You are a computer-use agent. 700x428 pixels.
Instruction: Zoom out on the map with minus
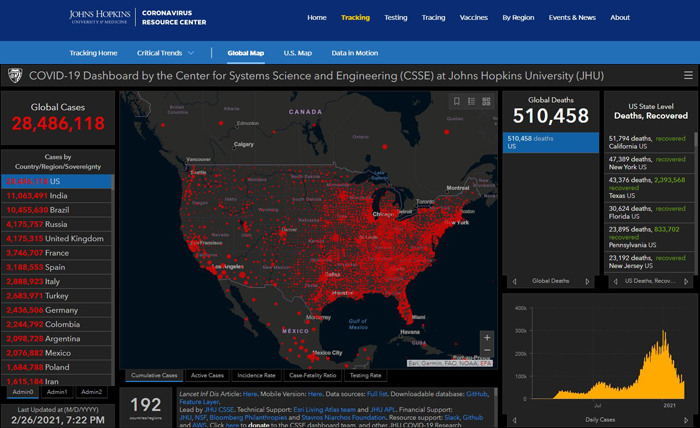(x=487, y=350)
